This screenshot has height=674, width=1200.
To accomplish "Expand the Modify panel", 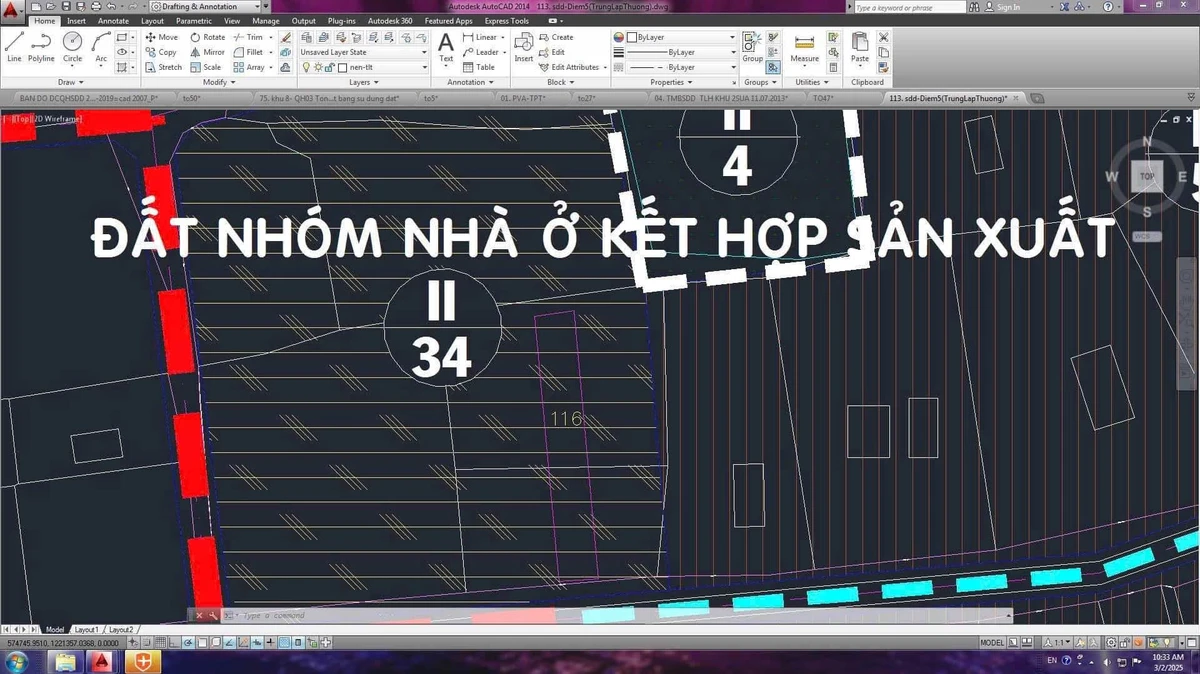I will (217, 82).
